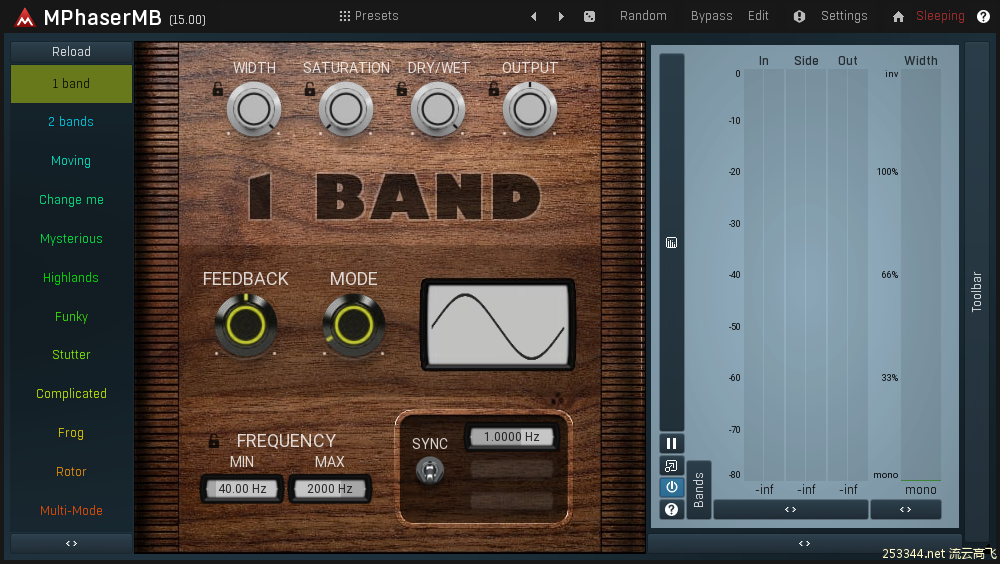The image size is (1000, 564).
Task: Select the Mysterious preset
Action: tap(71, 239)
